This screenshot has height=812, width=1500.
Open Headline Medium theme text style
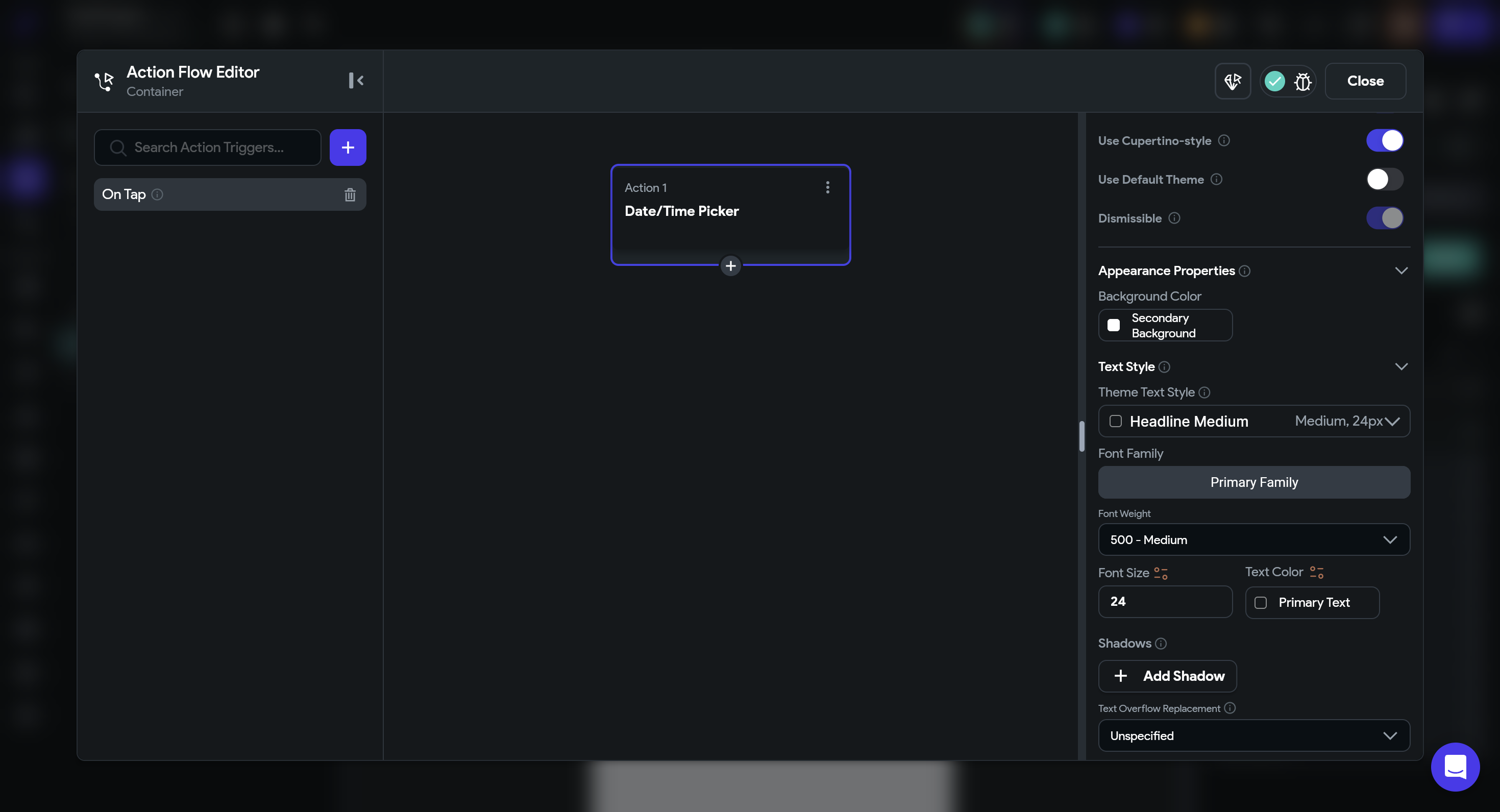1253,421
